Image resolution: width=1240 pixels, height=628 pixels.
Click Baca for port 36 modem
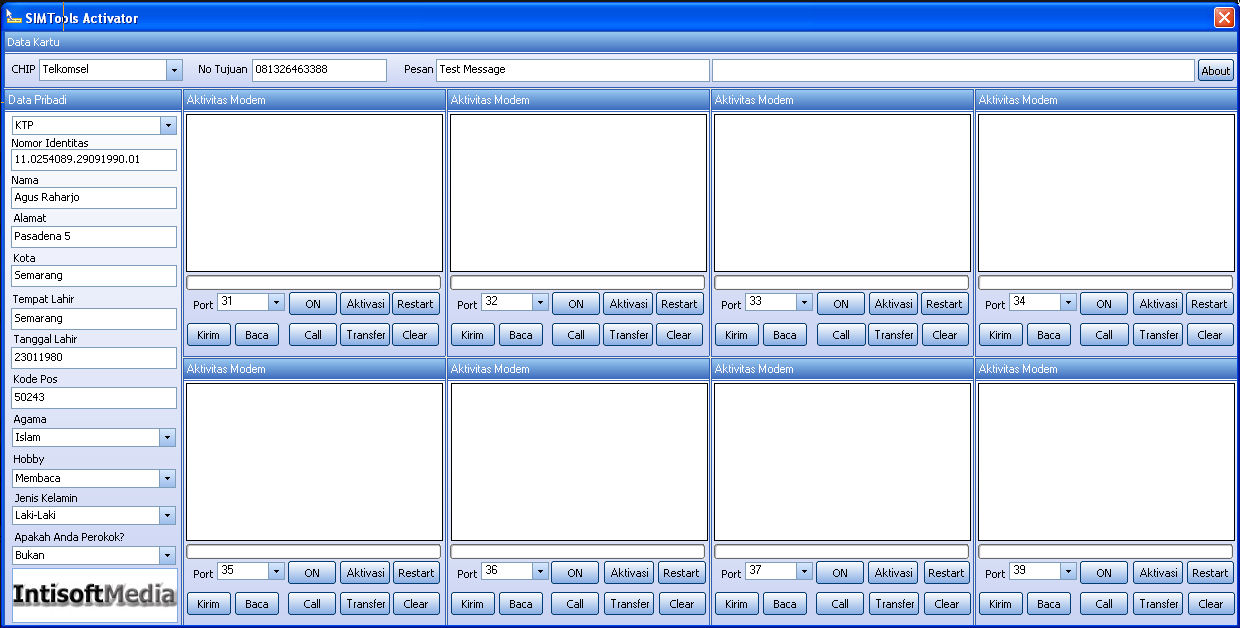pyautogui.click(x=521, y=604)
